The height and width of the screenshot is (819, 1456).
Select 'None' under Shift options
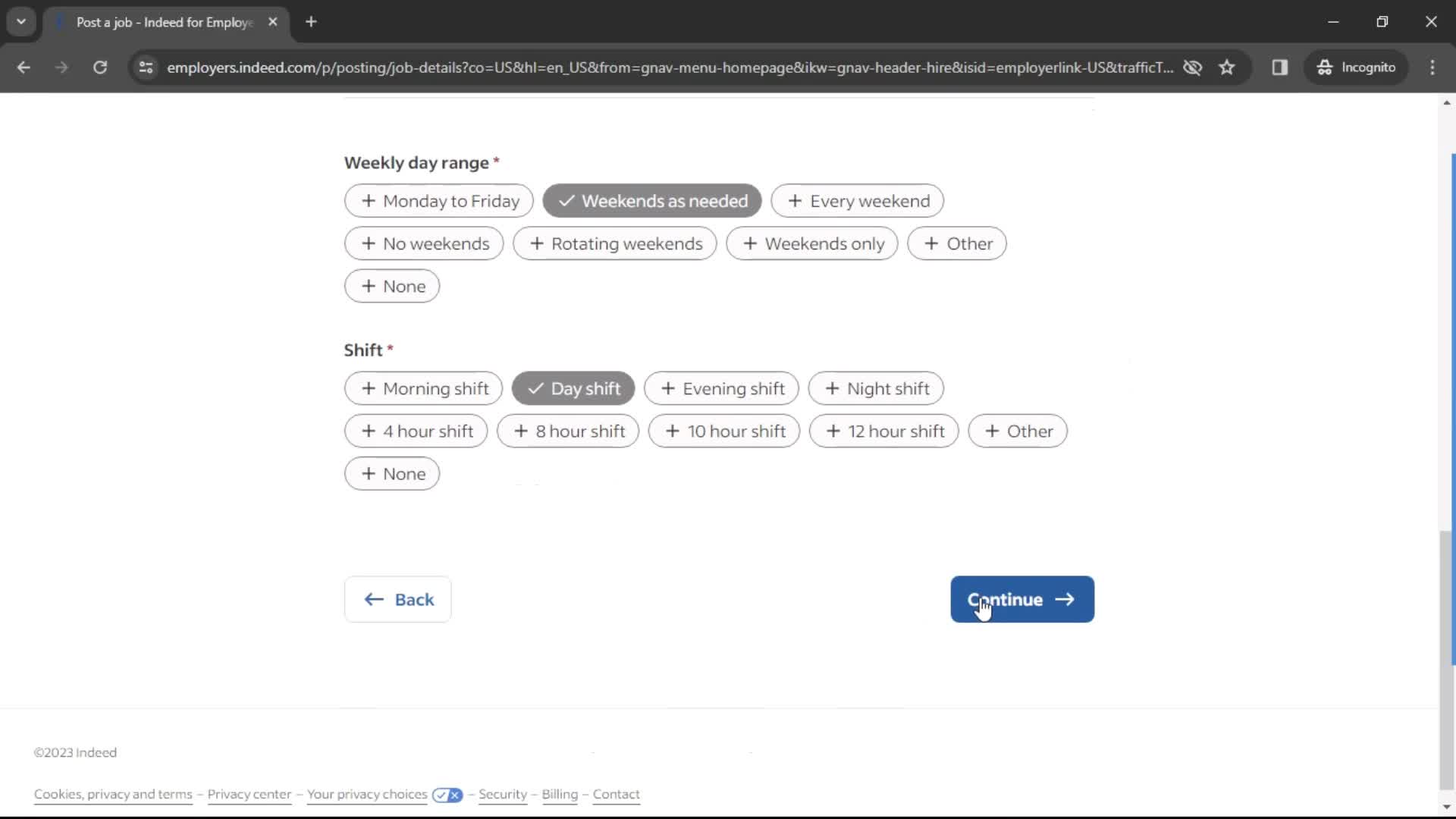coord(392,474)
